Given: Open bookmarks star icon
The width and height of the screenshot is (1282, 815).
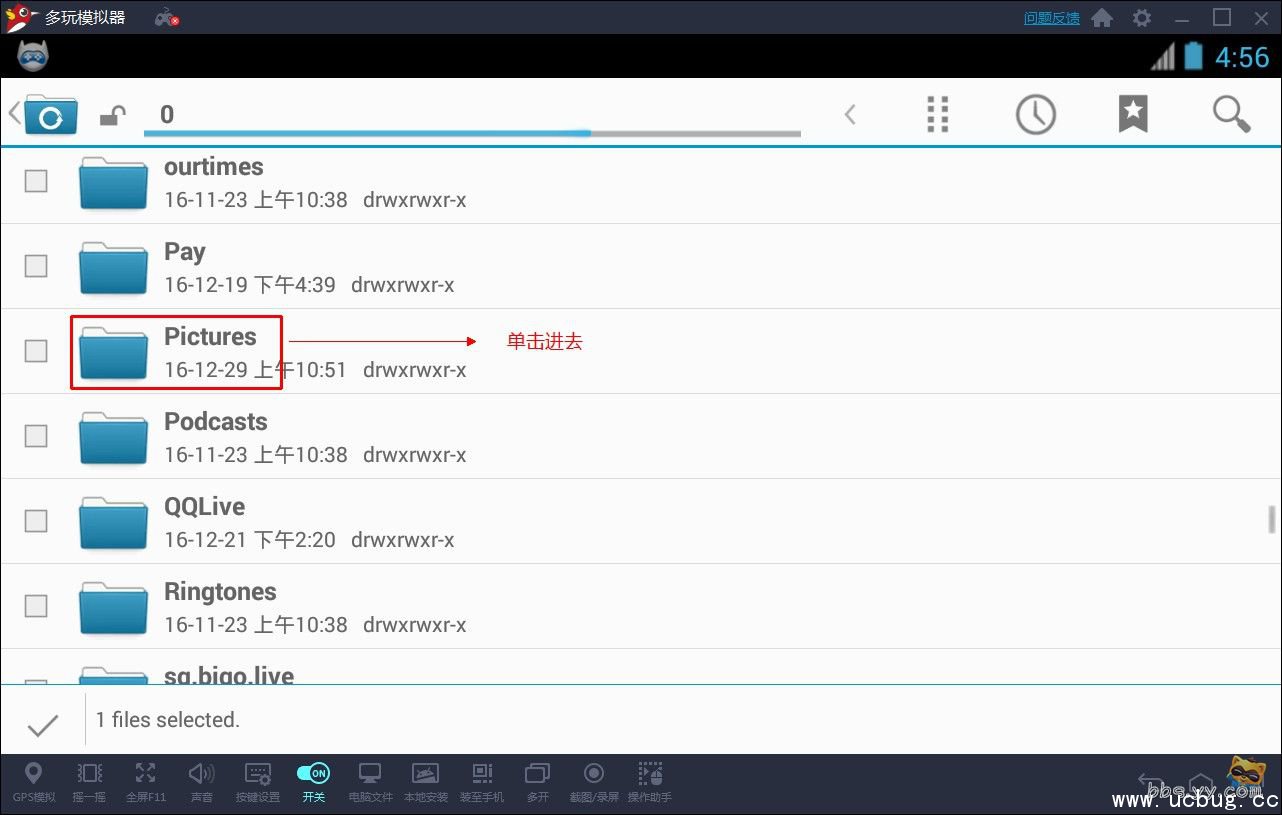Looking at the screenshot, I should click(1133, 114).
